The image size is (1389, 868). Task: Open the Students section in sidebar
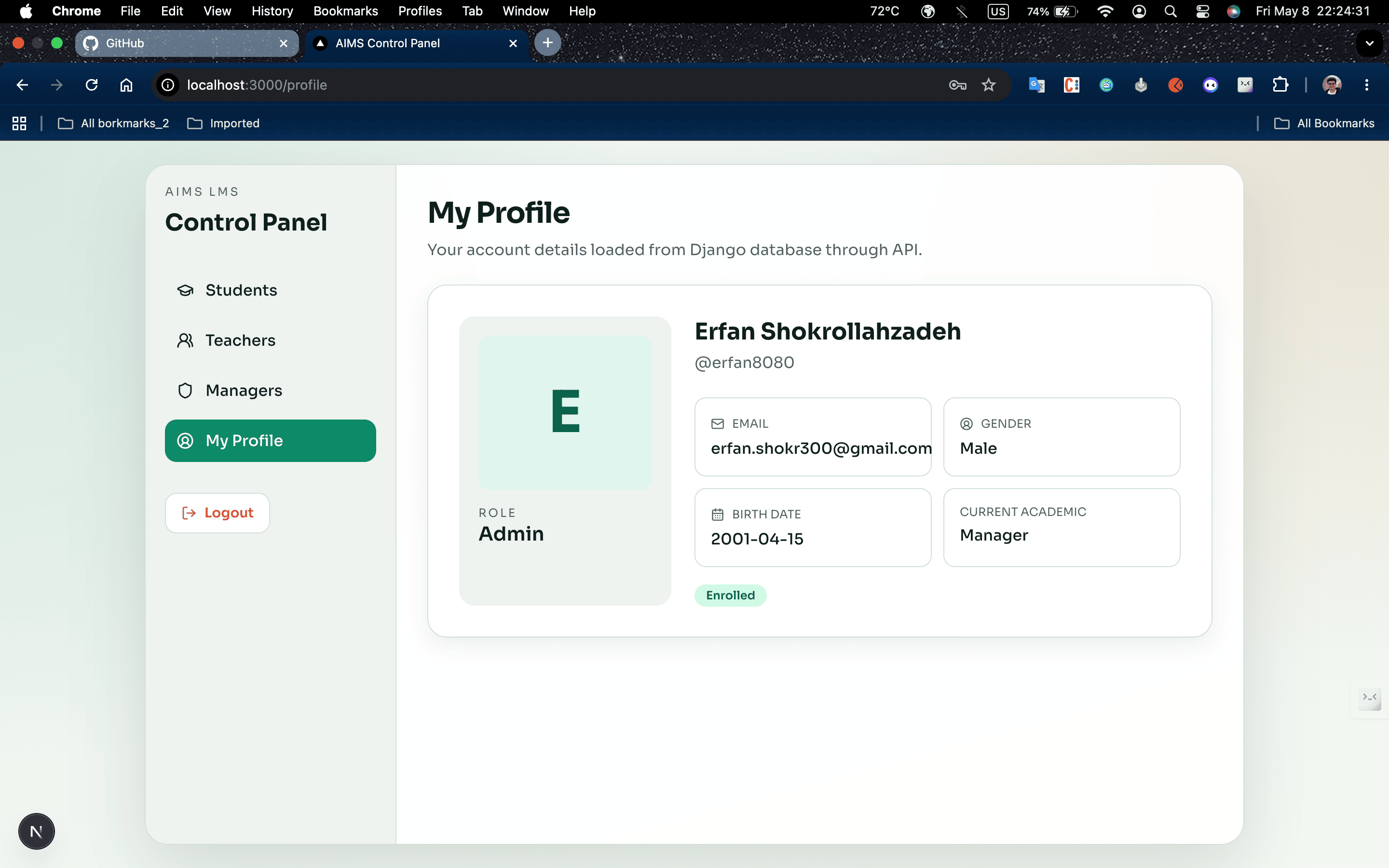click(x=271, y=290)
